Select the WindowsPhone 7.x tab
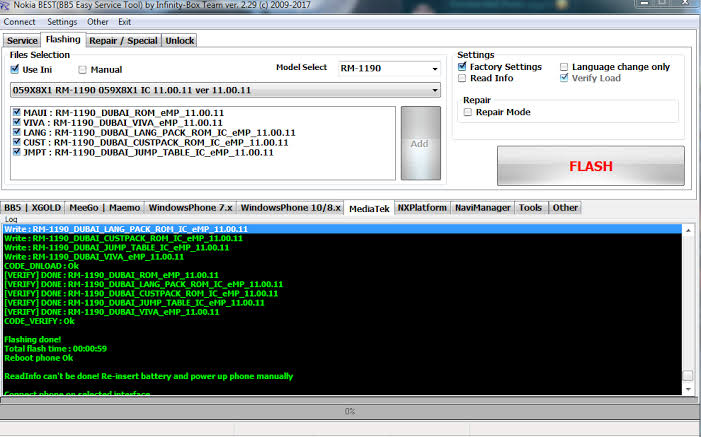 190,208
